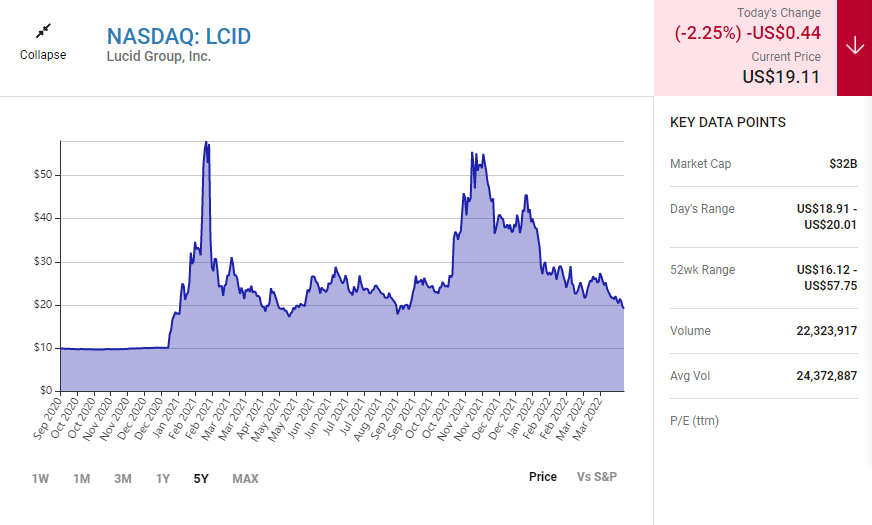872x525 pixels.
Task: Click the current price US$19.11
Action: [x=781, y=77]
